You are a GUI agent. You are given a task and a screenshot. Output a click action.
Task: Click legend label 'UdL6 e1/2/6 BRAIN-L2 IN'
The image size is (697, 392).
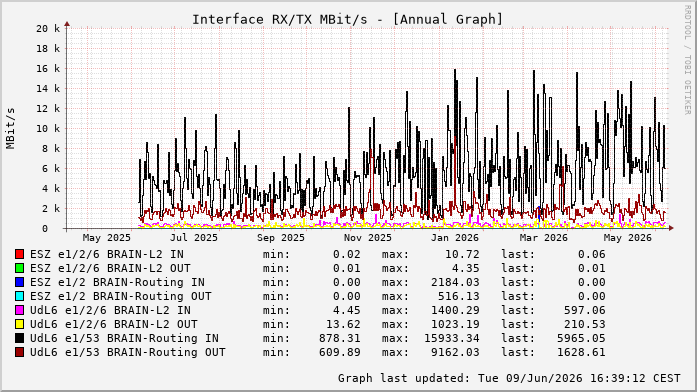point(110,310)
